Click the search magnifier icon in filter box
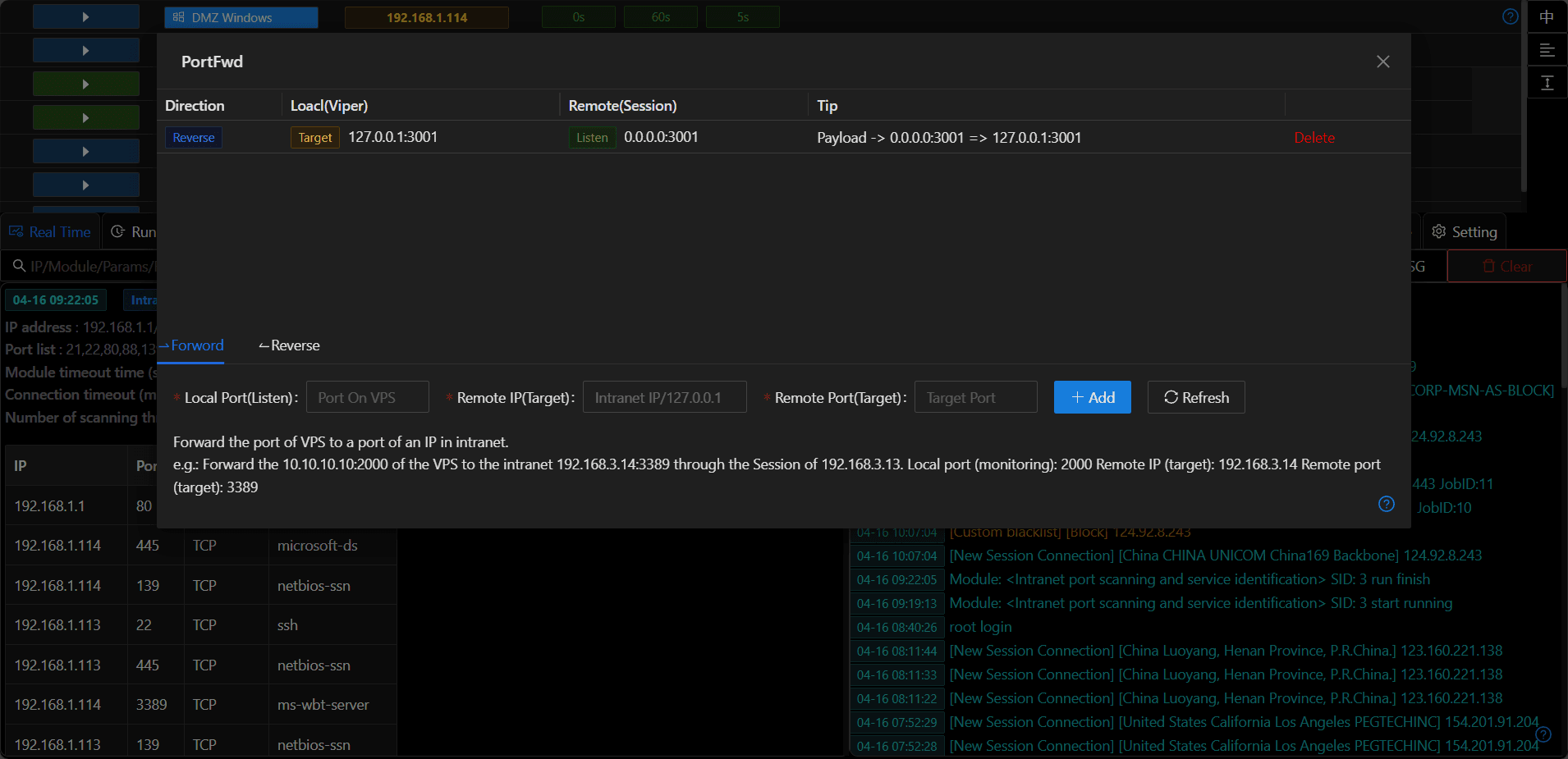Screen dimensions: 1568x759 coord(19,266)
